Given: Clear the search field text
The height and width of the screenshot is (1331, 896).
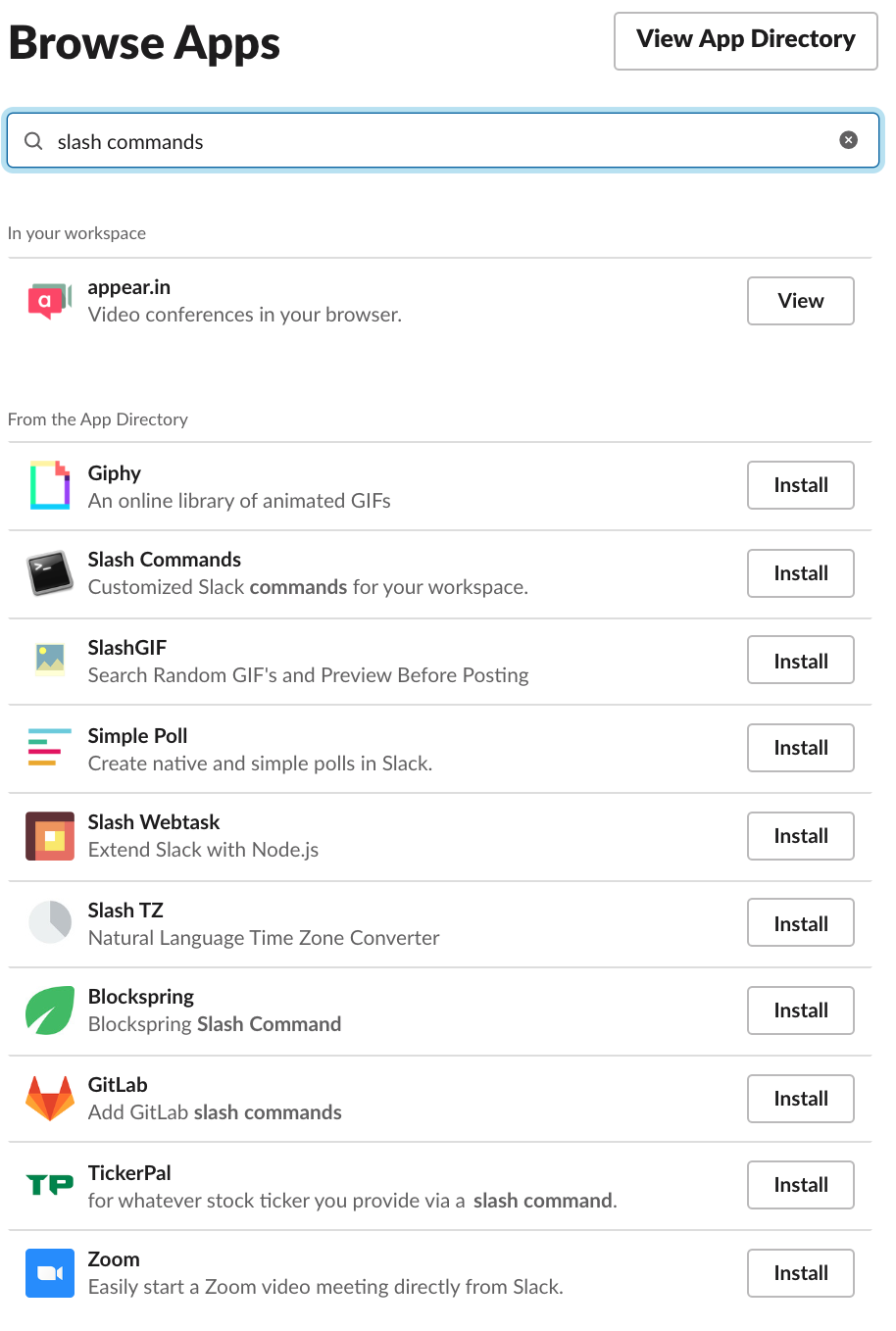Looking at the screenshot, I should click(x=849, y=140).
